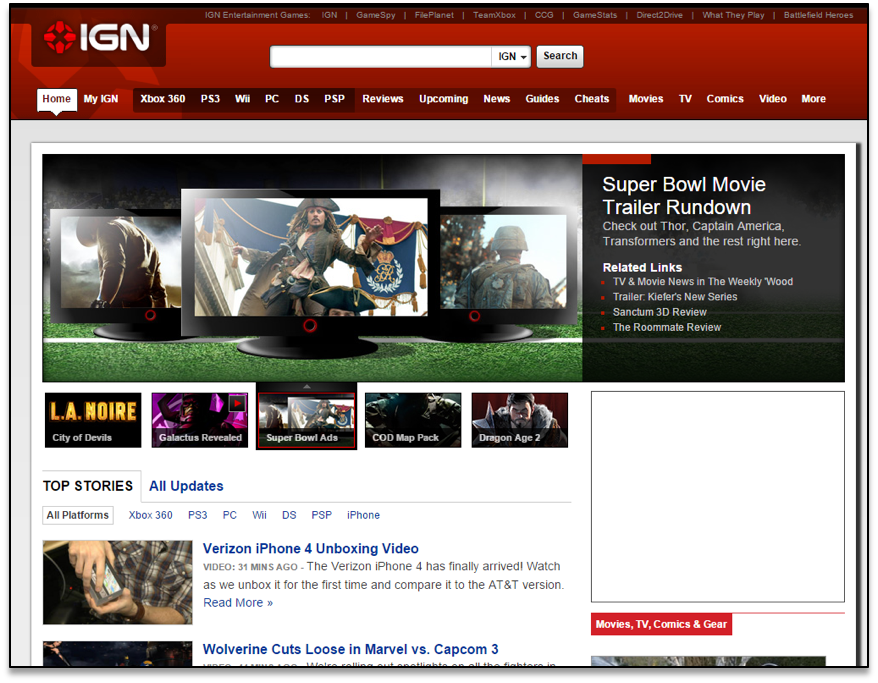Filter stories by PC
Viewport: 878px width, 683px height.
click(230, 515)
